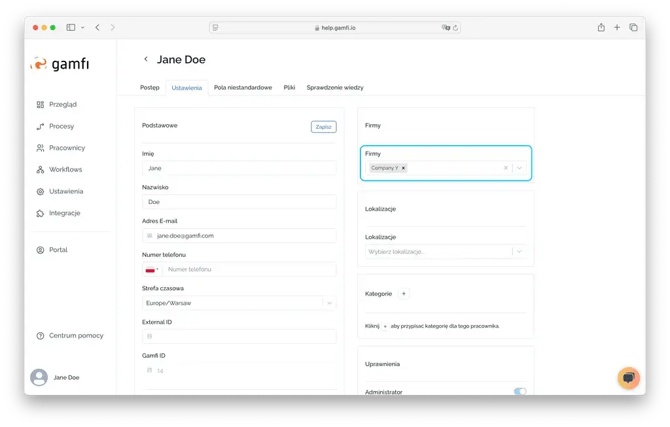670x427 pixels.
Task: Remove the Company Y tag
Action: point(403,168)
